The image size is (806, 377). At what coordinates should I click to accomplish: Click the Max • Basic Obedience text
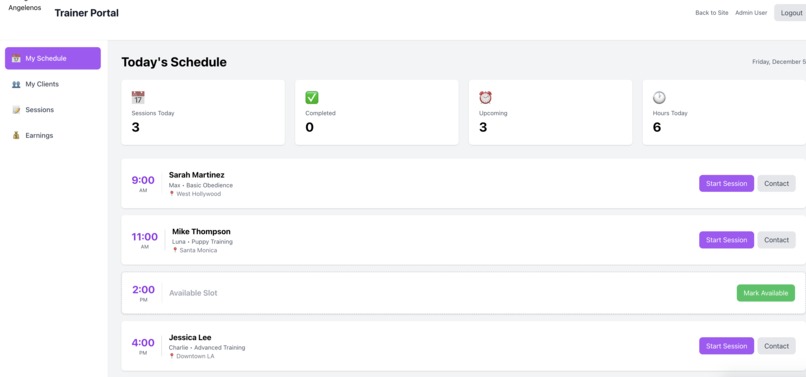[200, 185]
